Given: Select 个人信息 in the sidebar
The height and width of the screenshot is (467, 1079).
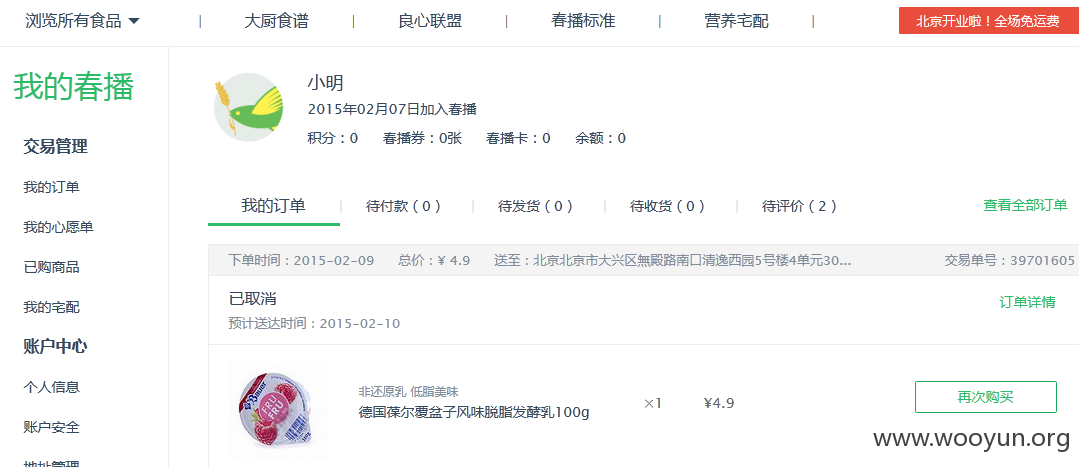Looking at the screenshot, I should [x=52, y=387].
